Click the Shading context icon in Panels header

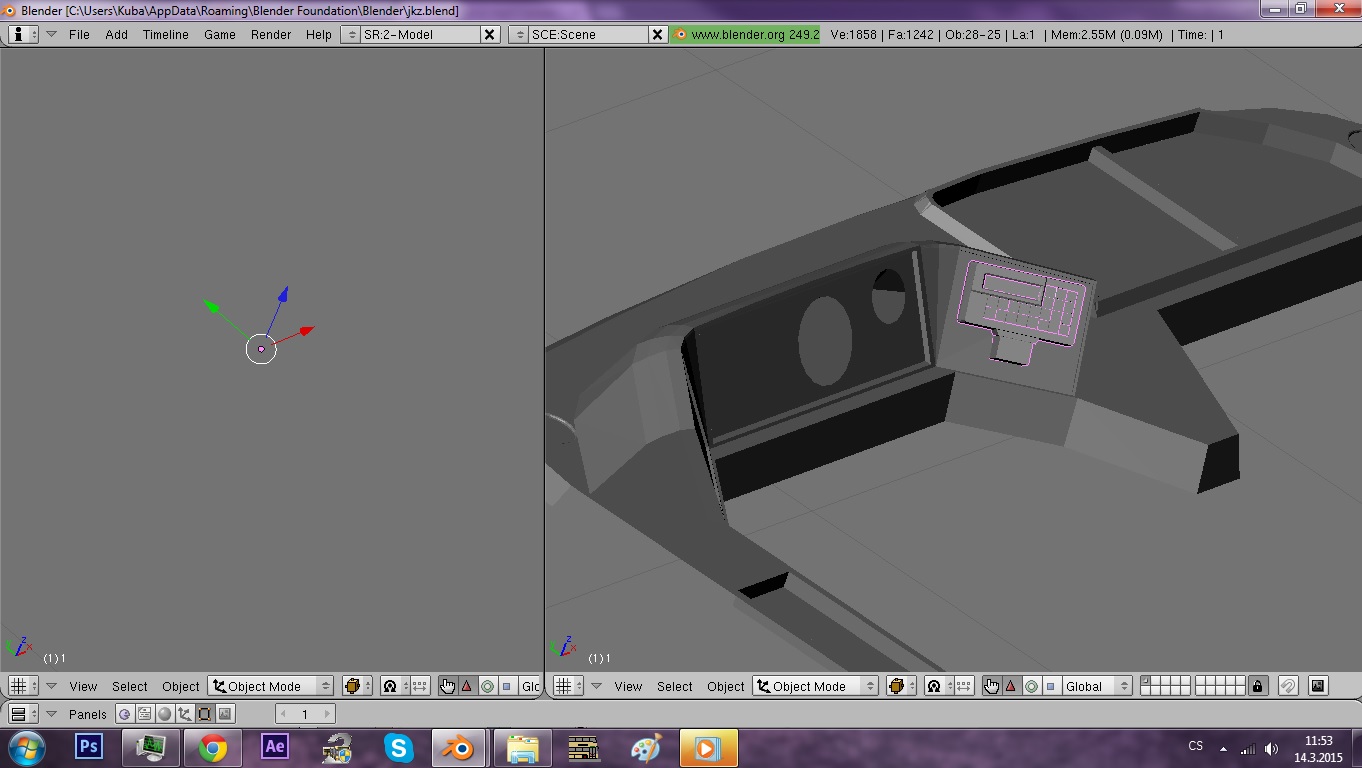[x=165, y=714]
